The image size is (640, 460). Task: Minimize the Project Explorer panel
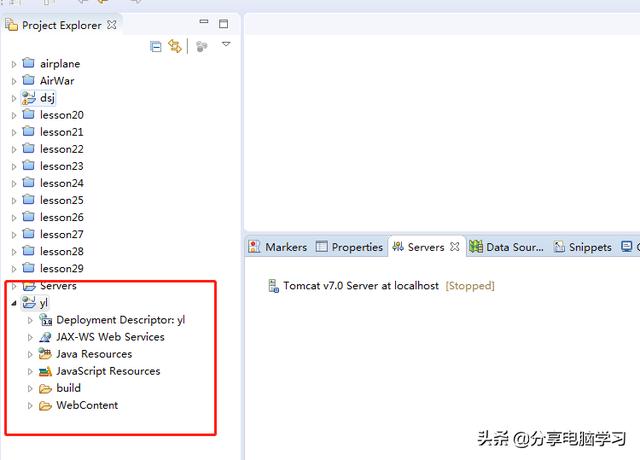click(x=204, y=22)
